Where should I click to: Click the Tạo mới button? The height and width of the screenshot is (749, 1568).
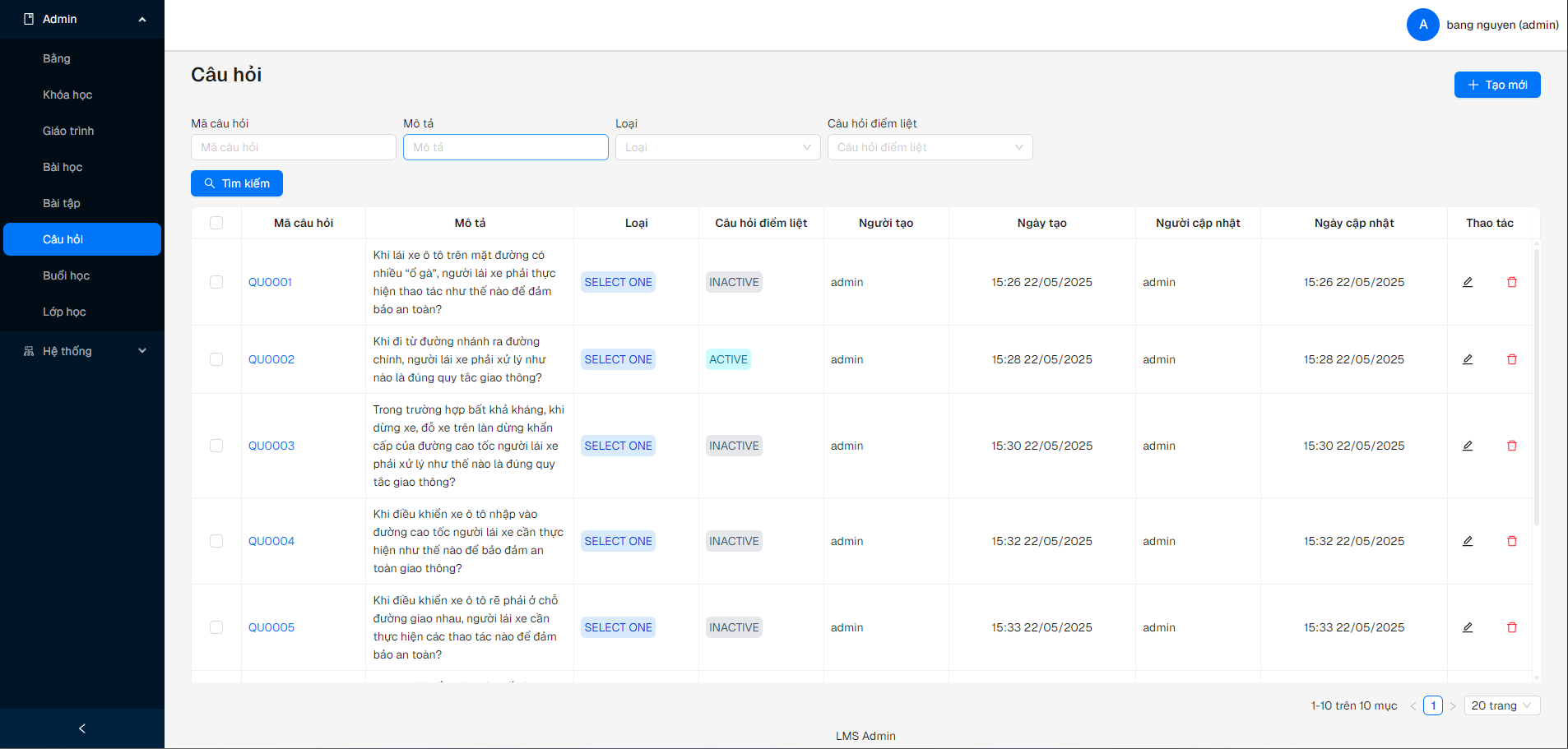pyautogui.click(x=1496, y=85)
